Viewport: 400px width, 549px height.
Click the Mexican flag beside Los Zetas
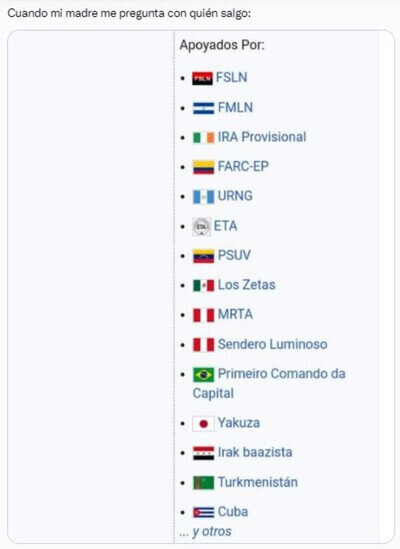tap(203, 286)
